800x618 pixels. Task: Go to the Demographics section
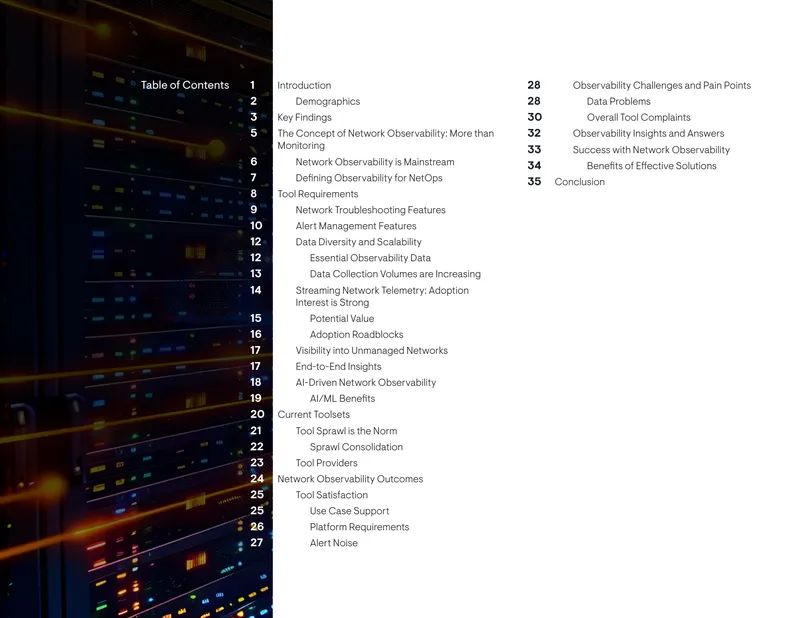click(x=328, y=101)
